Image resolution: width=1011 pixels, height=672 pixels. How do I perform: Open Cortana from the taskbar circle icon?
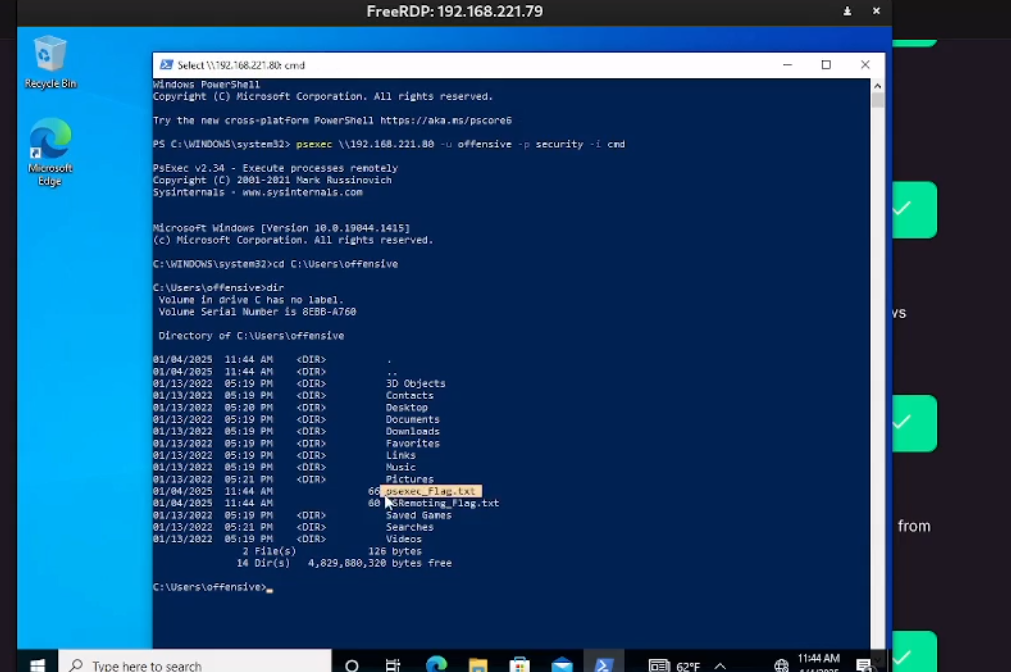click(351, 665)
